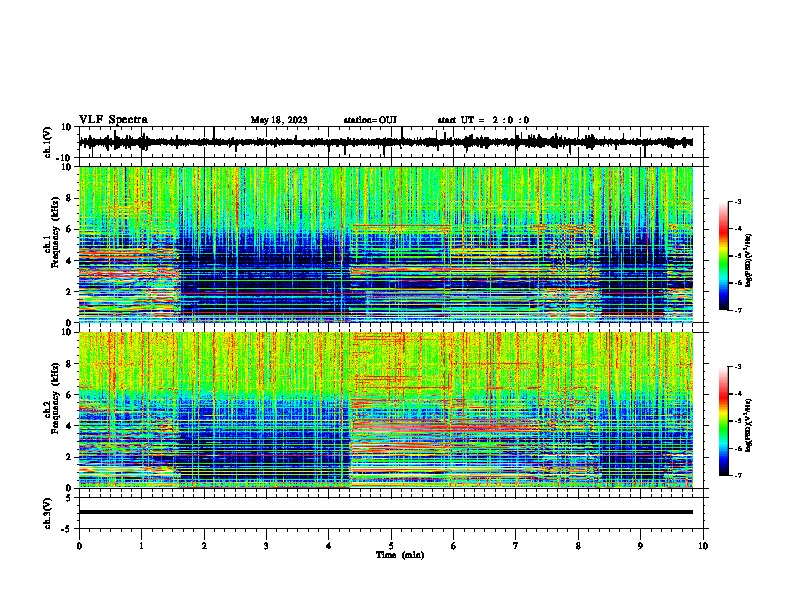Click time axis tick label "6"
This screenshot has height=612, width=792.
click(453, 546)
